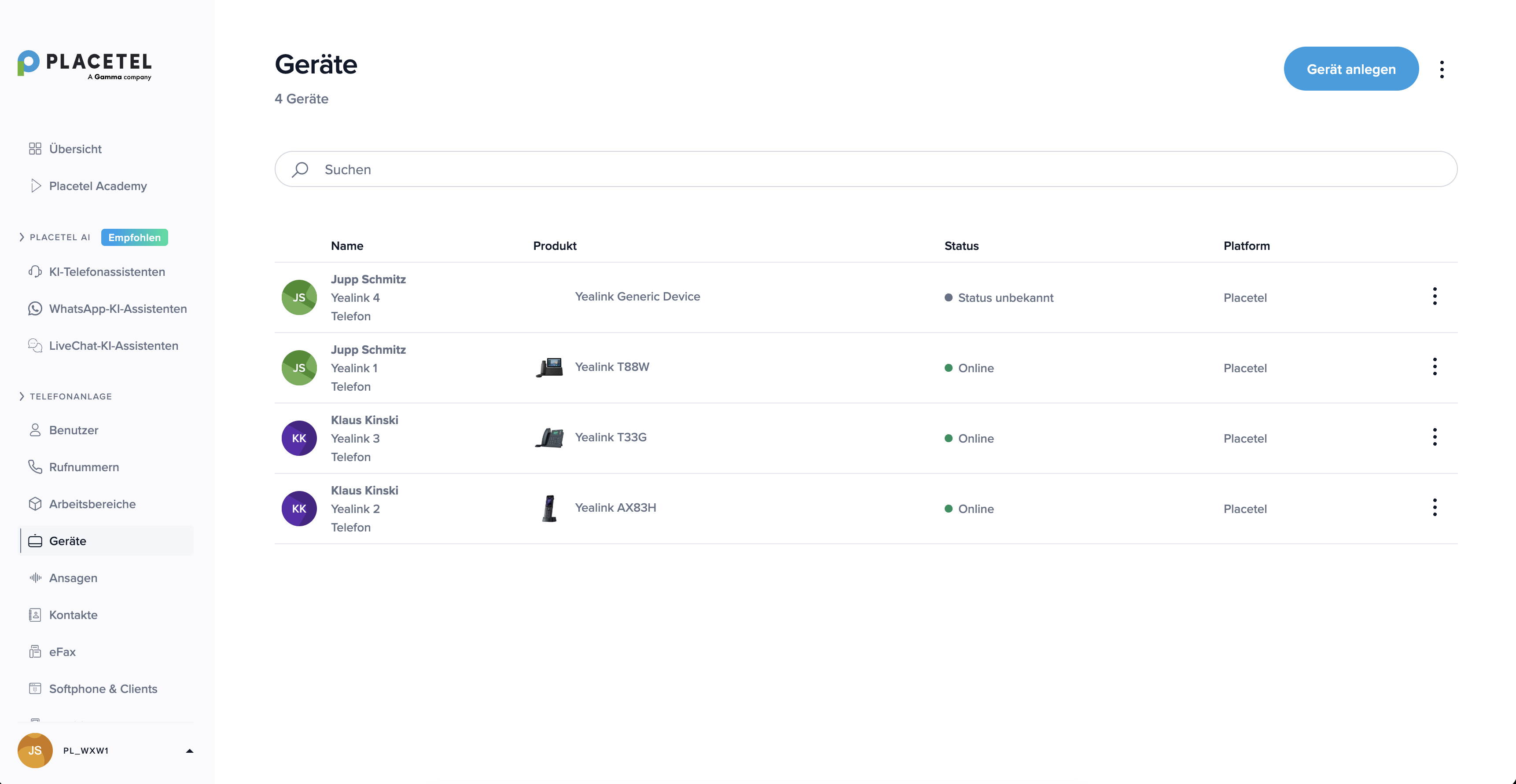
Task: Click the eFax icon in sidebar
Action: (35, 652)
